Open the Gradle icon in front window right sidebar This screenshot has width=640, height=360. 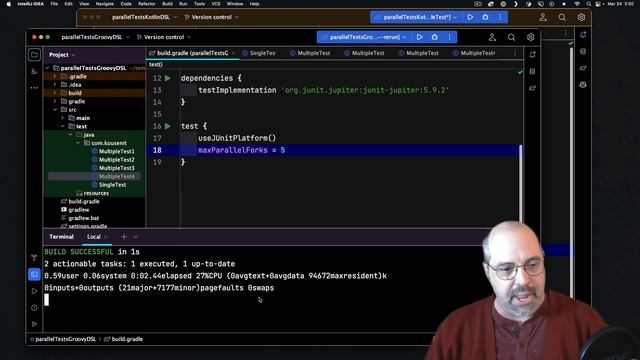[532, 88]
